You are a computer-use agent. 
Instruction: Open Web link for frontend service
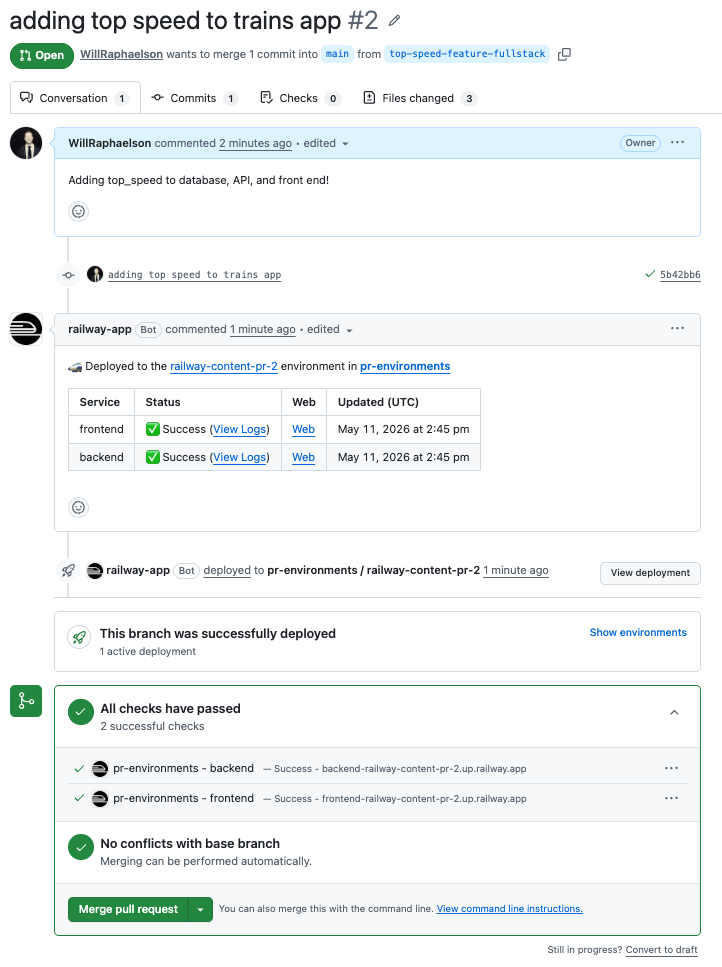pos(303,429)
